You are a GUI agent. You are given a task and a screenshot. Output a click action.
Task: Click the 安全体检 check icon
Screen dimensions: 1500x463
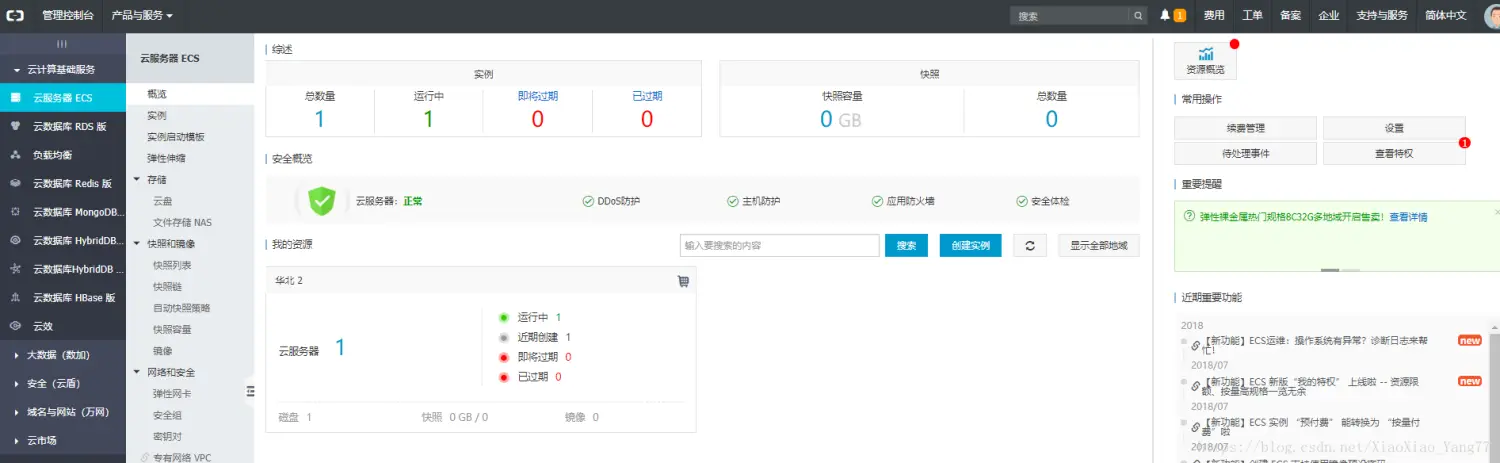coord(1022,201)
